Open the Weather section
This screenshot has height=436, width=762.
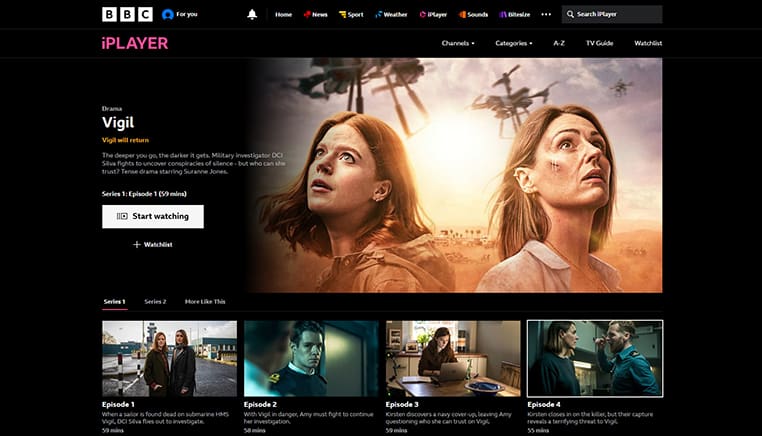click(391, 15)
